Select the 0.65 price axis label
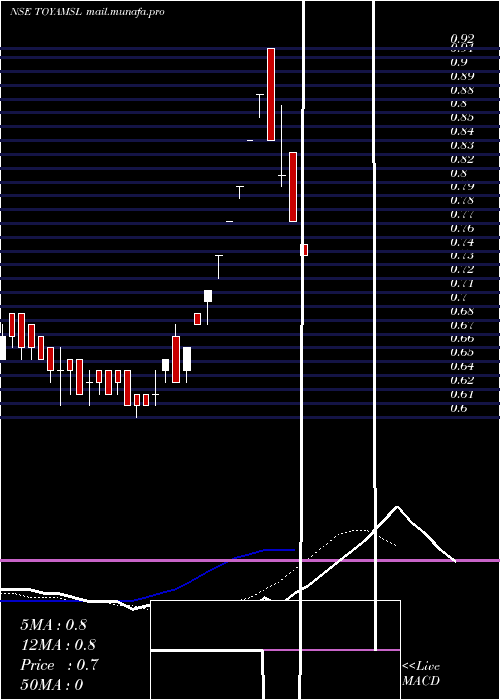Screen dimensions: 500x700 click(x=462, y=353)
